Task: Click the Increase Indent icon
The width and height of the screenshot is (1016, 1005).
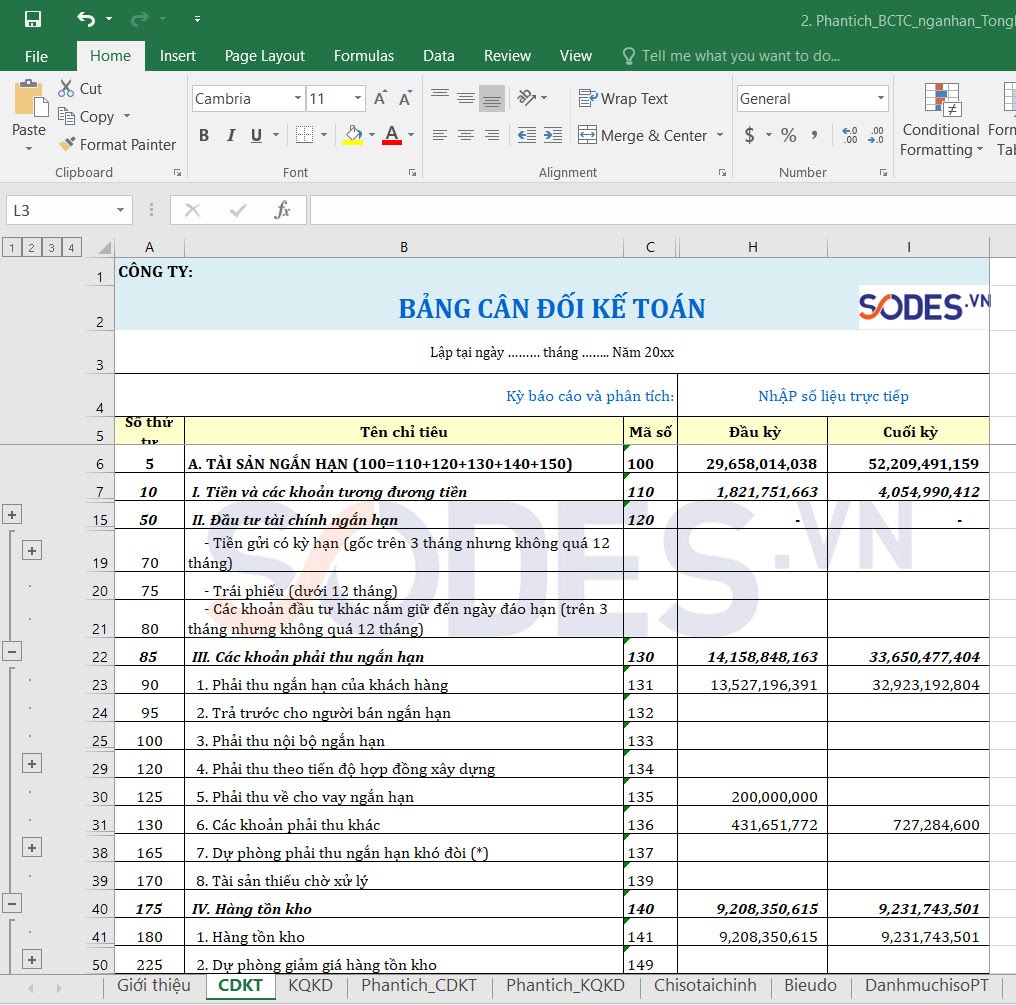Action: pyautogui.click(x=552, y=135)
